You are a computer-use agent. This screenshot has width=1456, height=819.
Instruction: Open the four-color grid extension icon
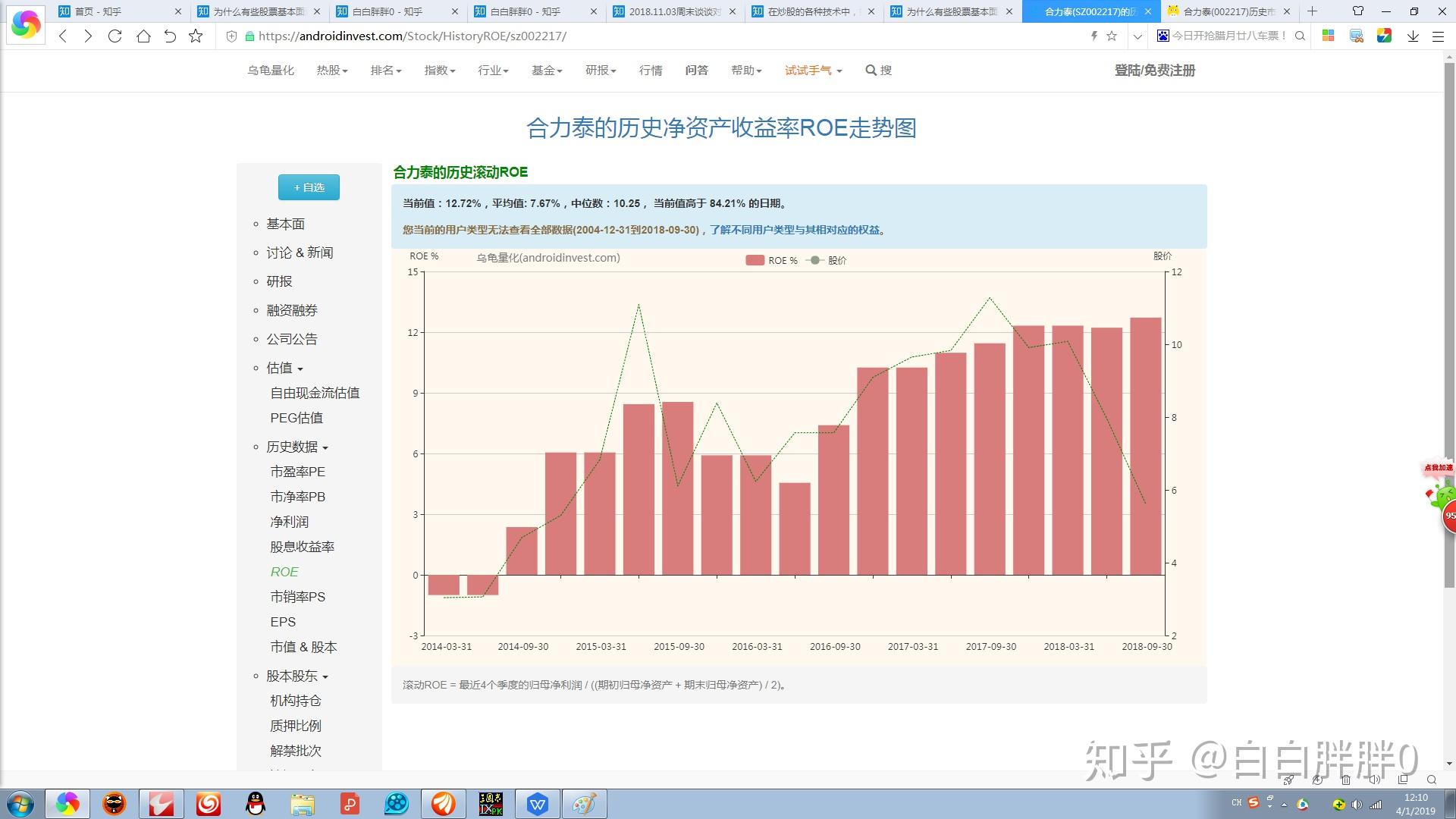click(1328, 36)
